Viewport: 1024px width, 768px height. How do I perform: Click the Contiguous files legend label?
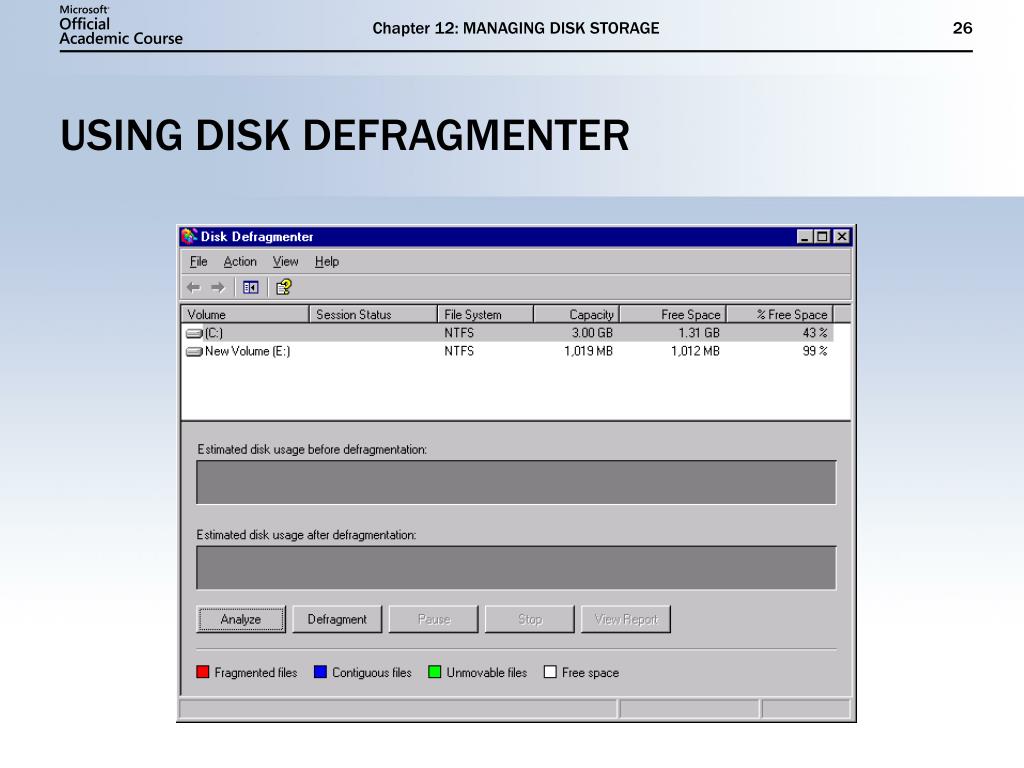coord(372,673)
